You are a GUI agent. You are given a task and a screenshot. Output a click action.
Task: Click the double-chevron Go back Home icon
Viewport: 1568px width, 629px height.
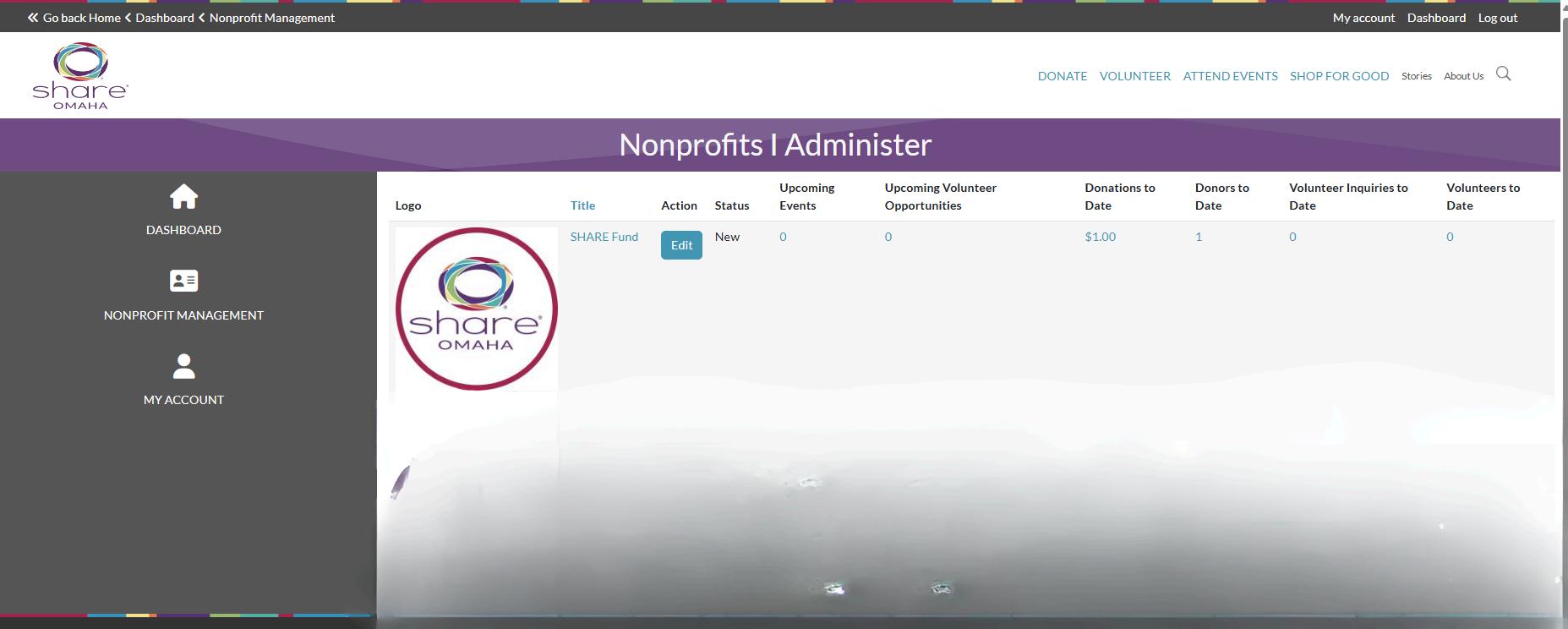pyautogui.click(x=33, y=18)
